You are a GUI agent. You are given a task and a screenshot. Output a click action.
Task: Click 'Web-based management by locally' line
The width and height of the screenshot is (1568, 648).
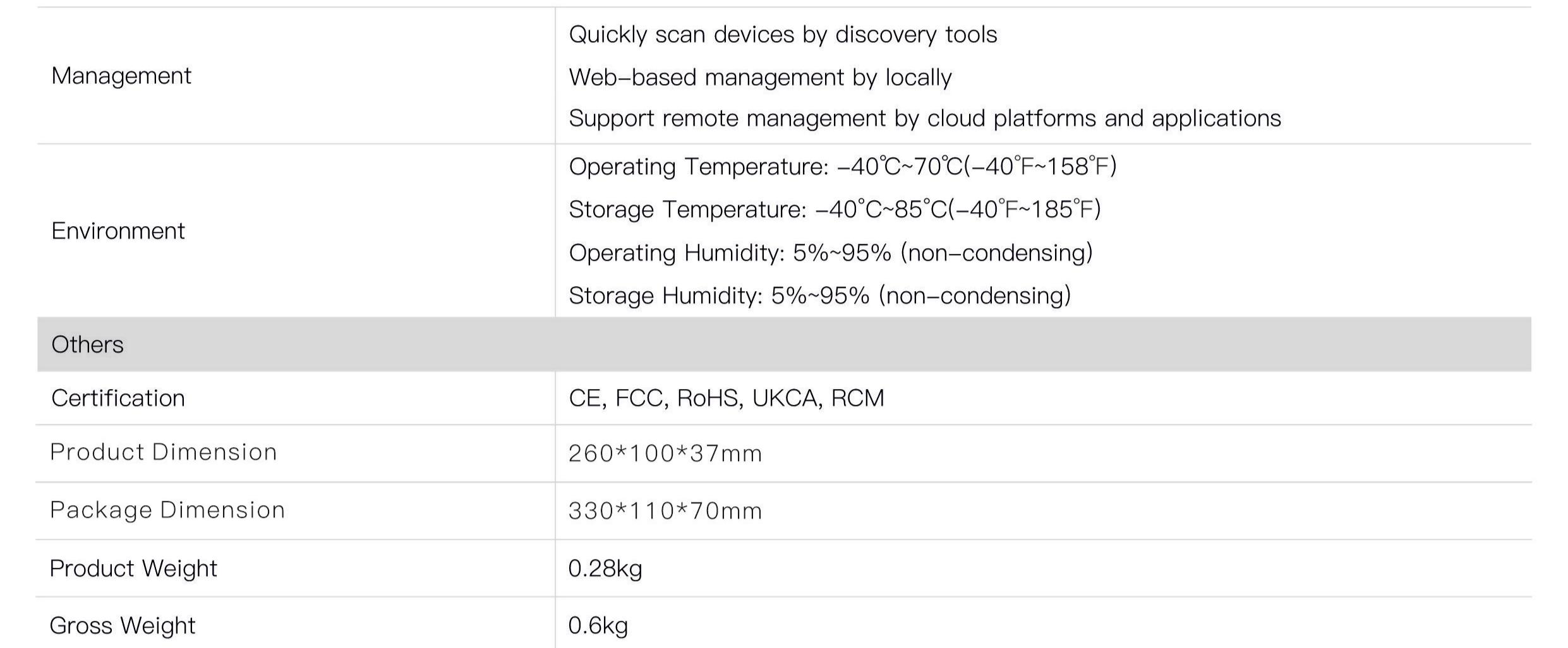coord(760,77)
